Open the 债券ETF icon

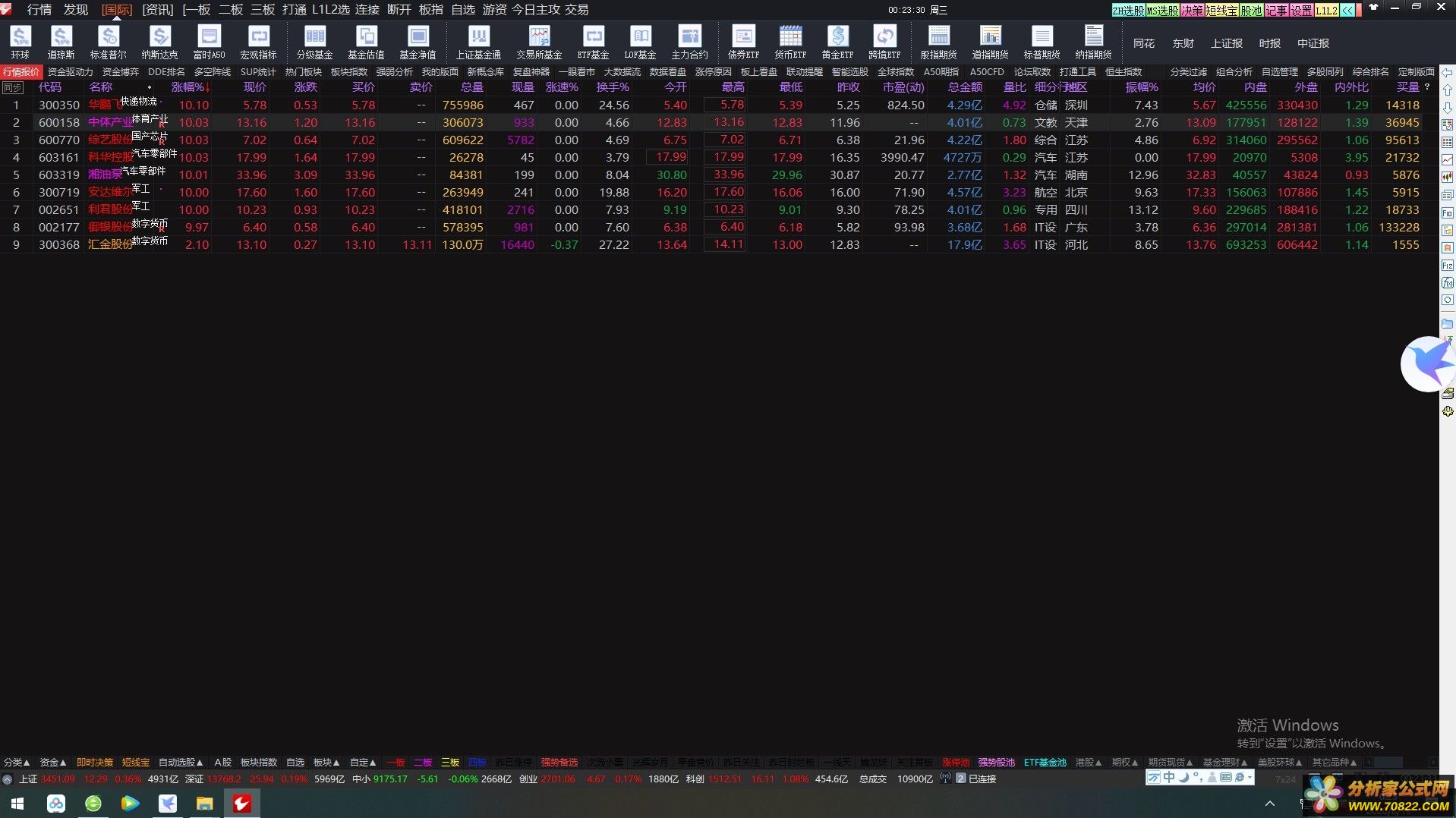pyautogui.click(x=744, y=42)
